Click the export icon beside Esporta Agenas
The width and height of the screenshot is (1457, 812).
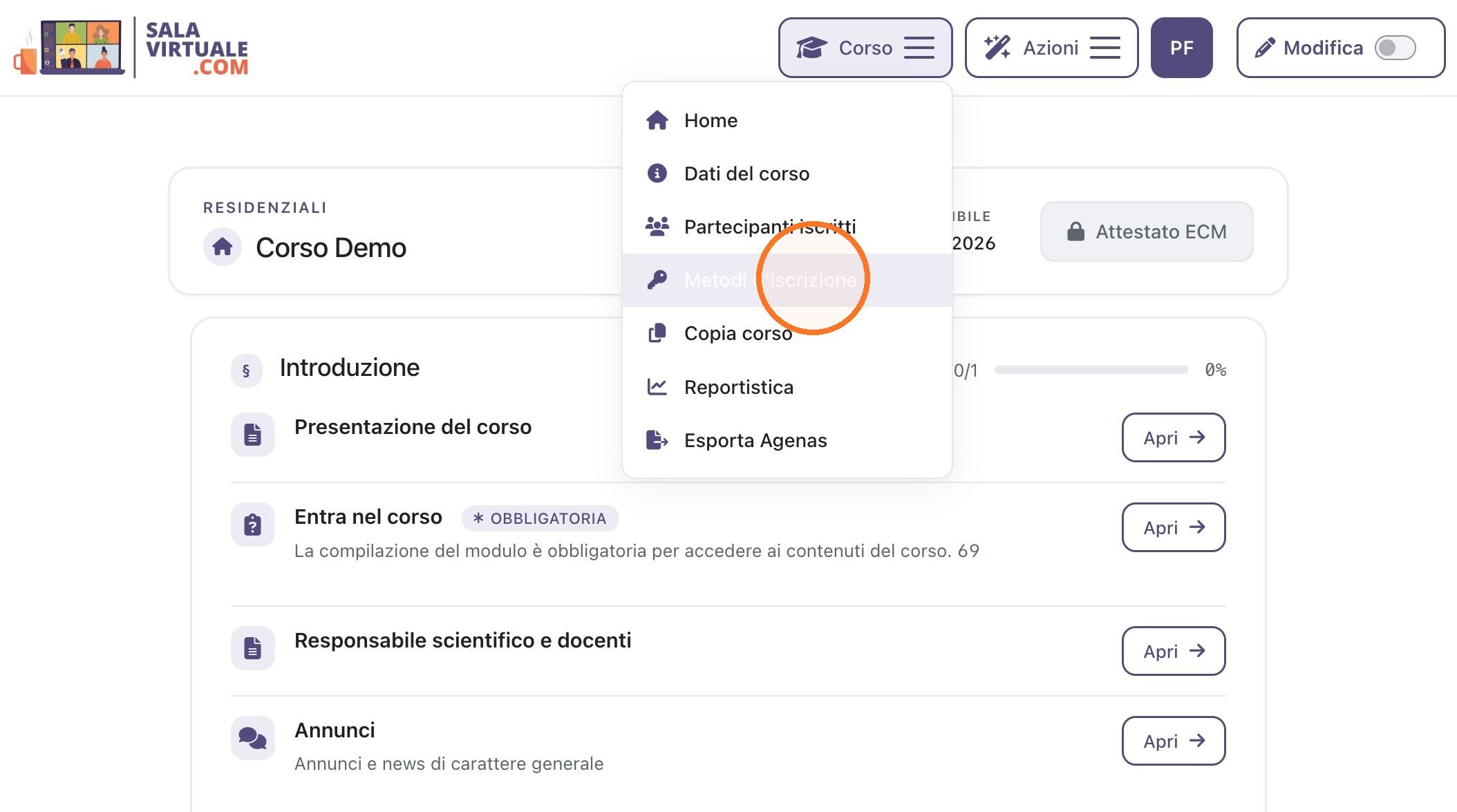tap(657, 440)
